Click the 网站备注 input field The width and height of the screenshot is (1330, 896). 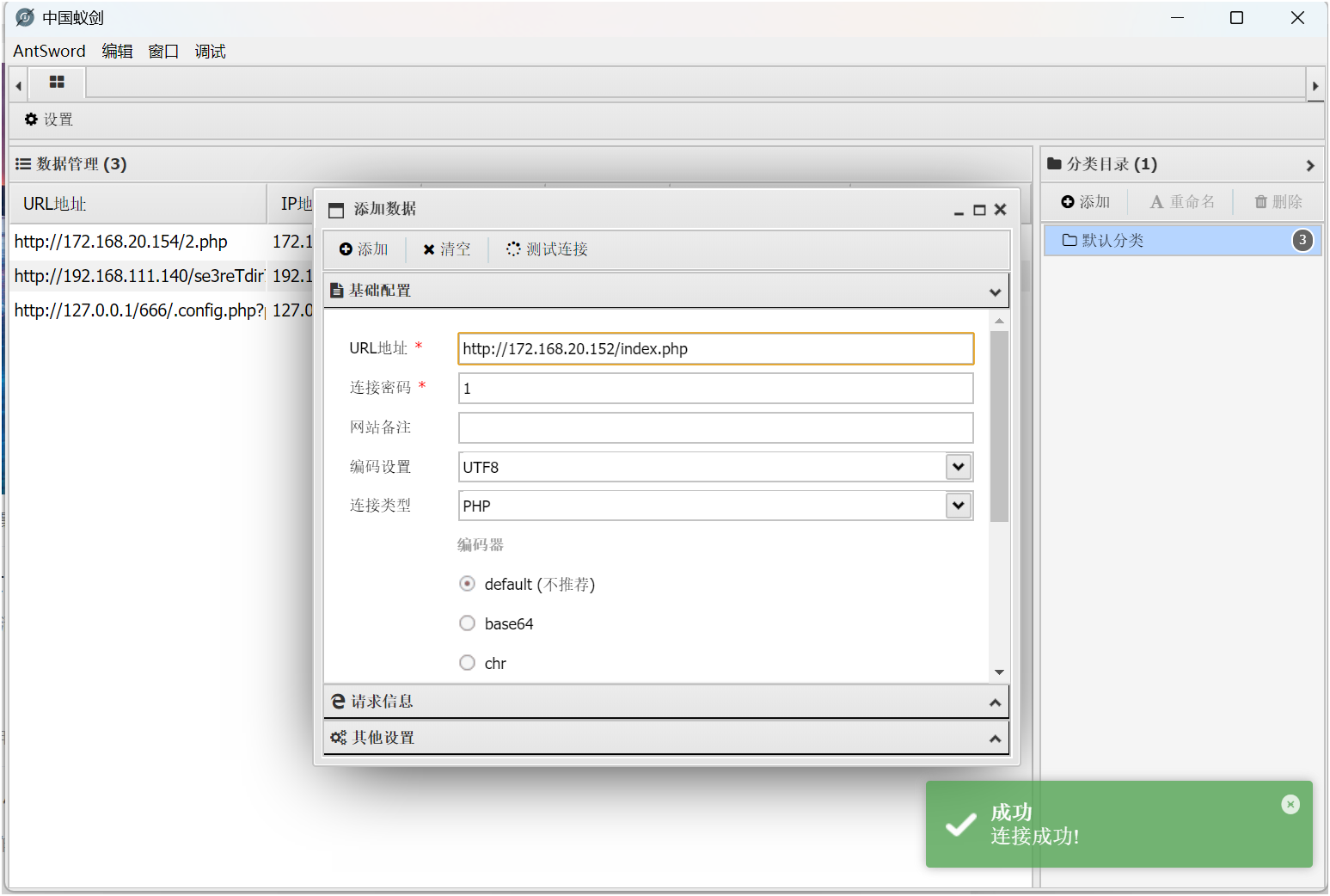click(x=716, y=427)
